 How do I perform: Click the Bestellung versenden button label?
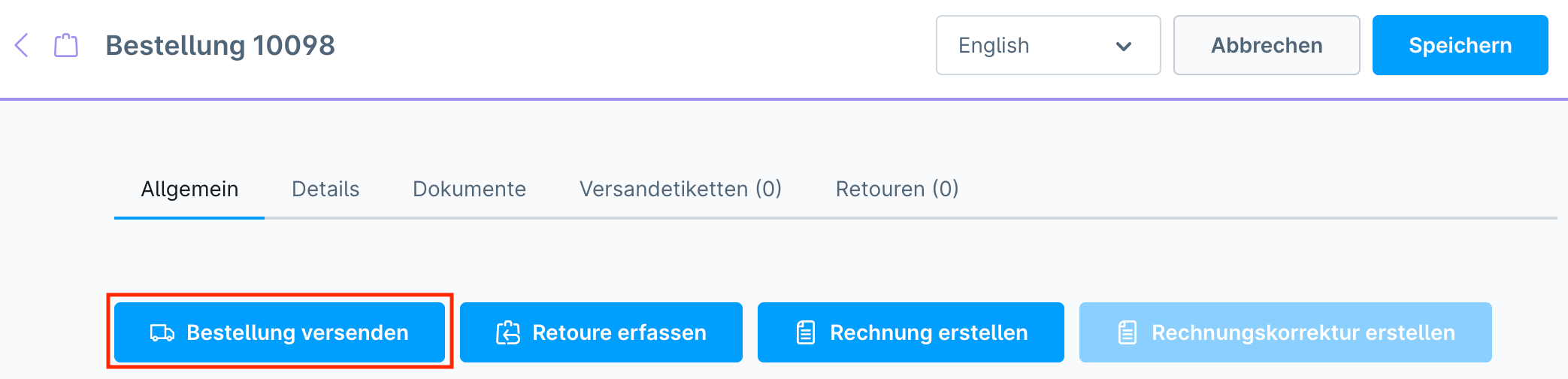pyautogui.click(x=297, y=332)
